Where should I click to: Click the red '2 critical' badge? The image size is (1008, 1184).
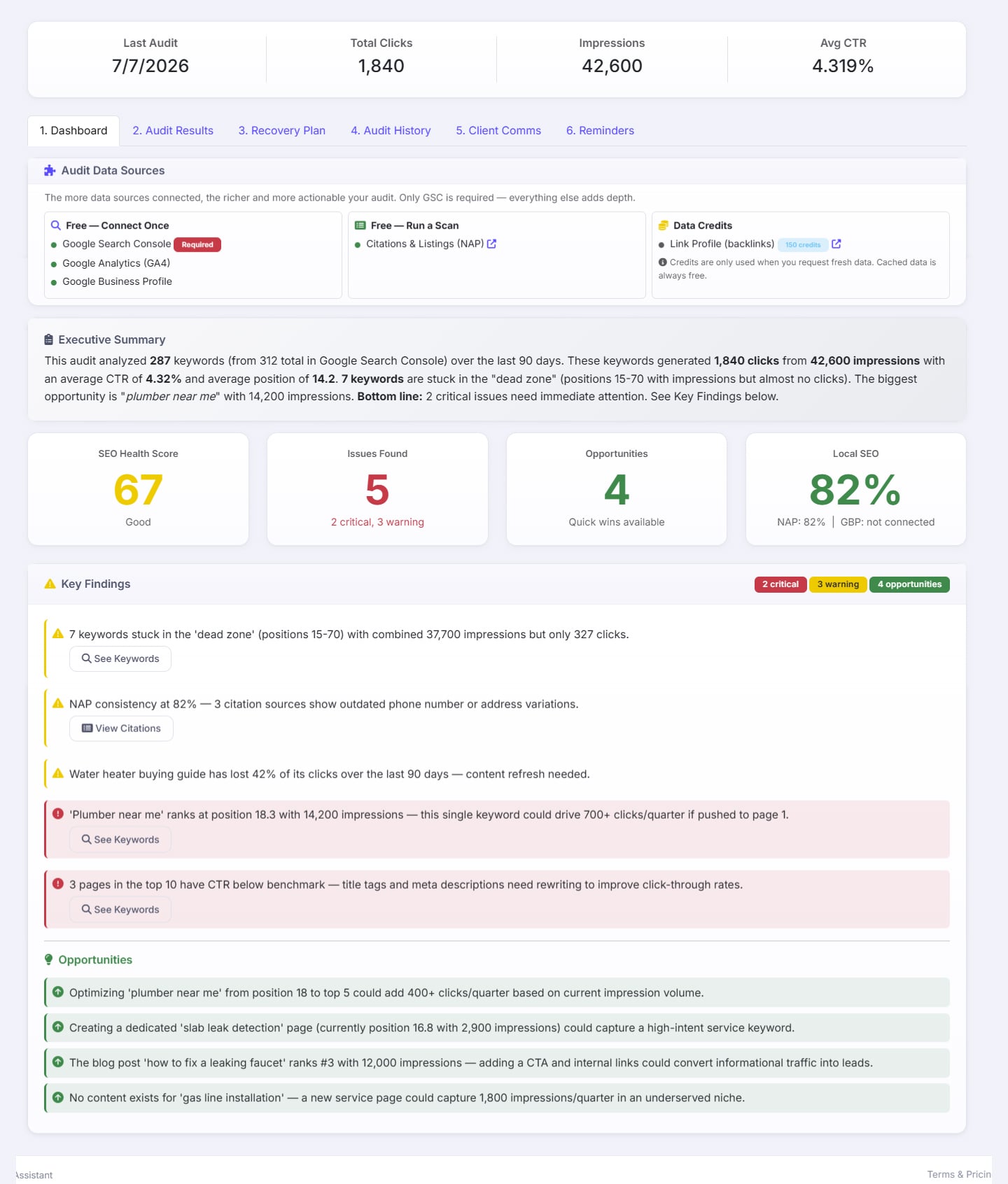click(x=780, y=584)
